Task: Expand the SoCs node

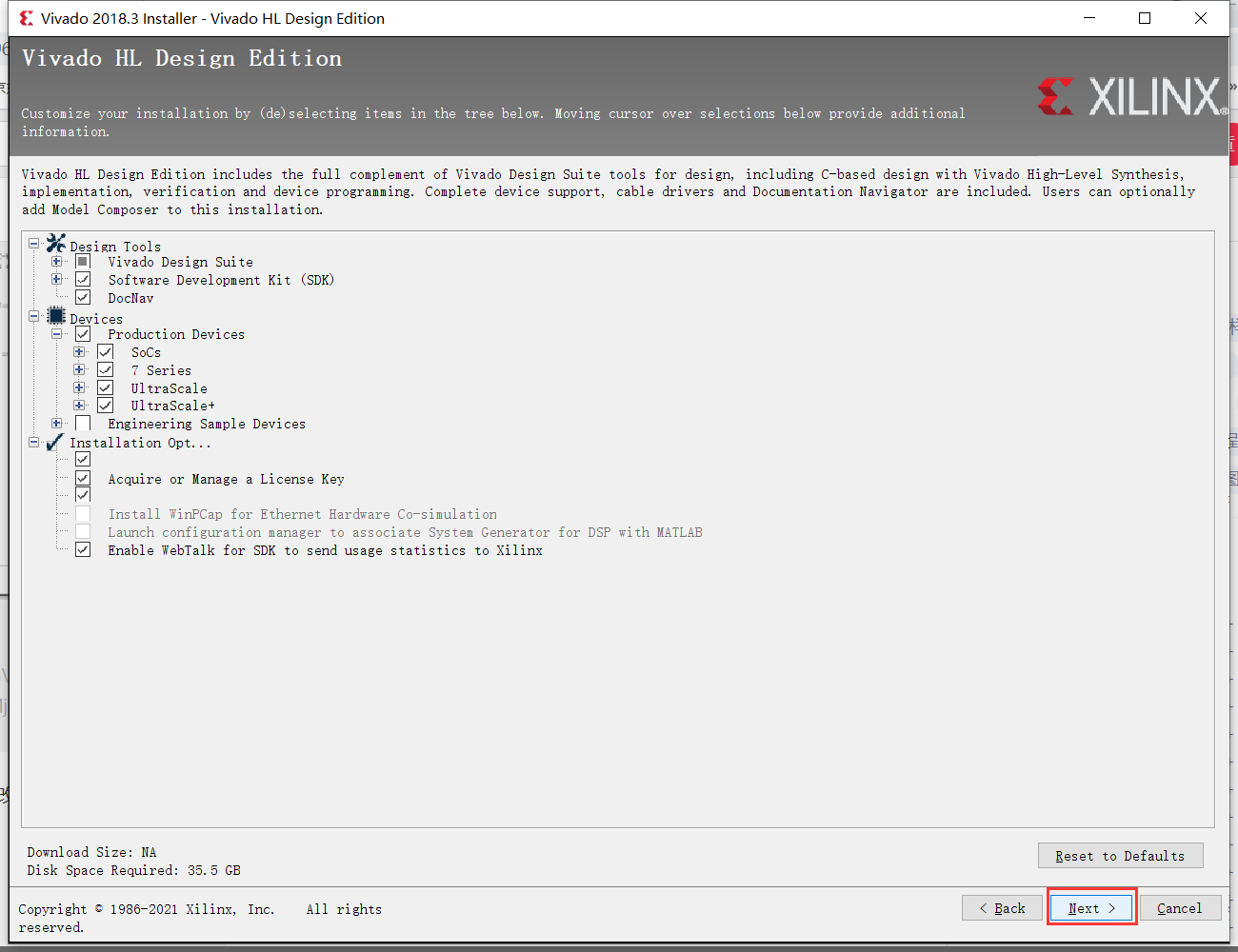Action: tap(80, 351)
